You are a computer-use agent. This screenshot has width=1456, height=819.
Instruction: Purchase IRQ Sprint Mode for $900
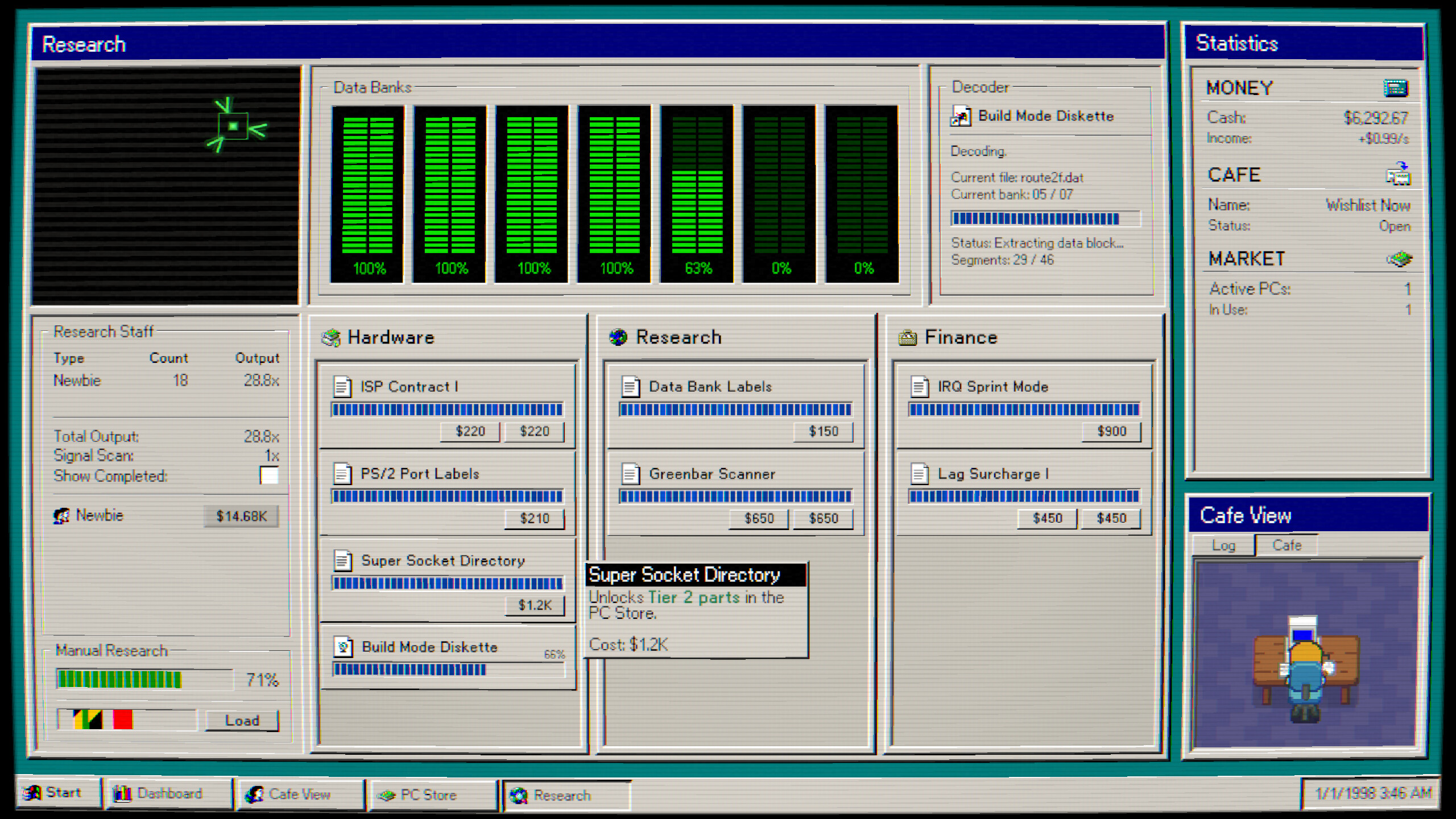point(1111,431)
